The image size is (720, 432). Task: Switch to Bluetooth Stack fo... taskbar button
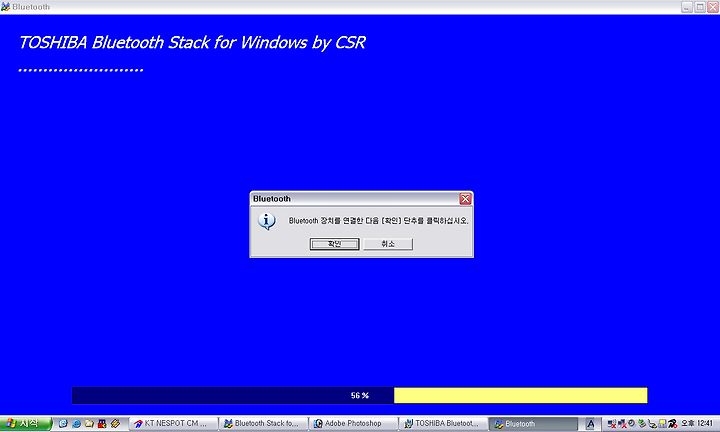click(x=263, y=423)
